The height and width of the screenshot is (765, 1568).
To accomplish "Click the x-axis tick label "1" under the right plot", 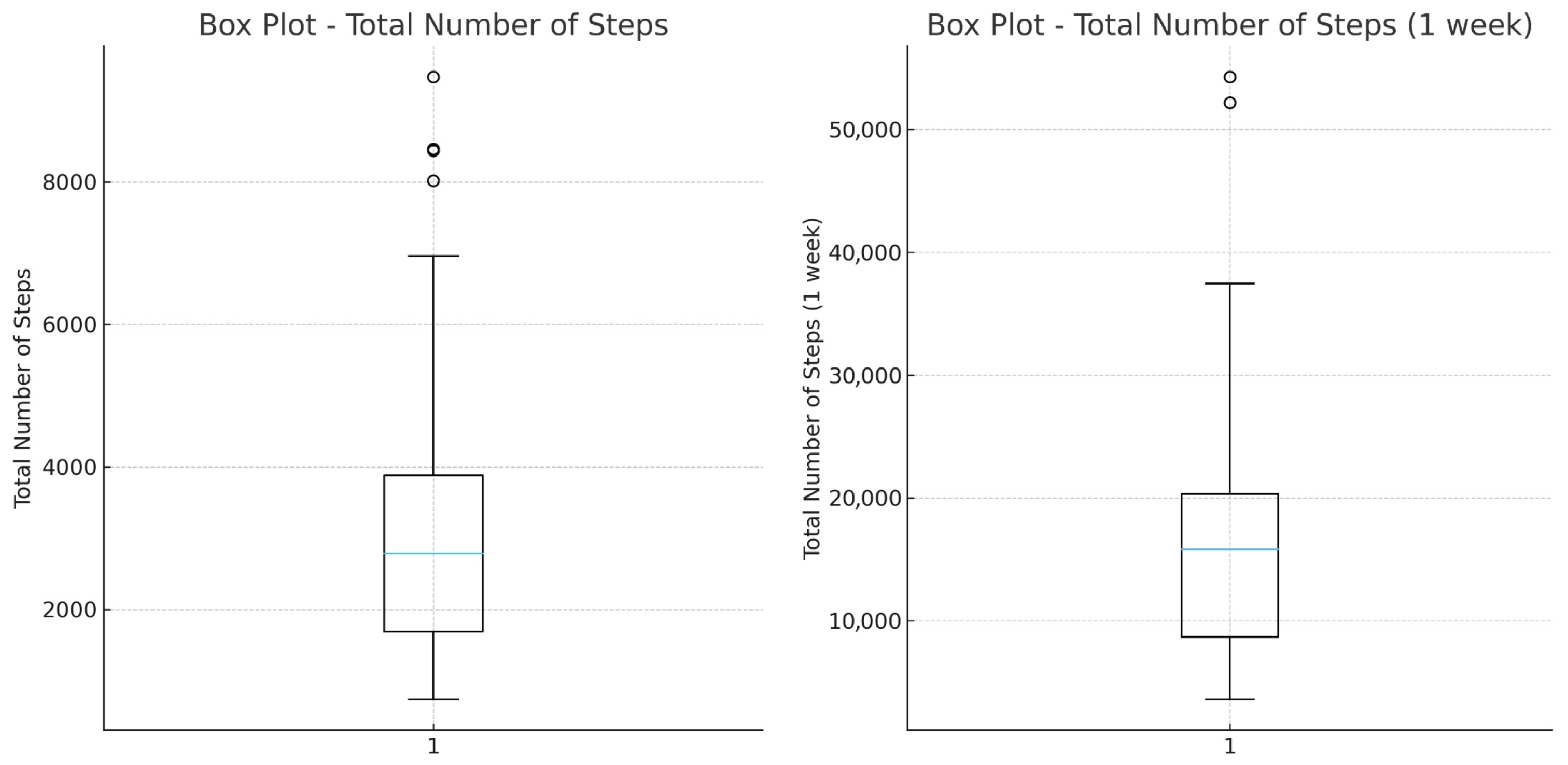I will [x=1229, y=746].
